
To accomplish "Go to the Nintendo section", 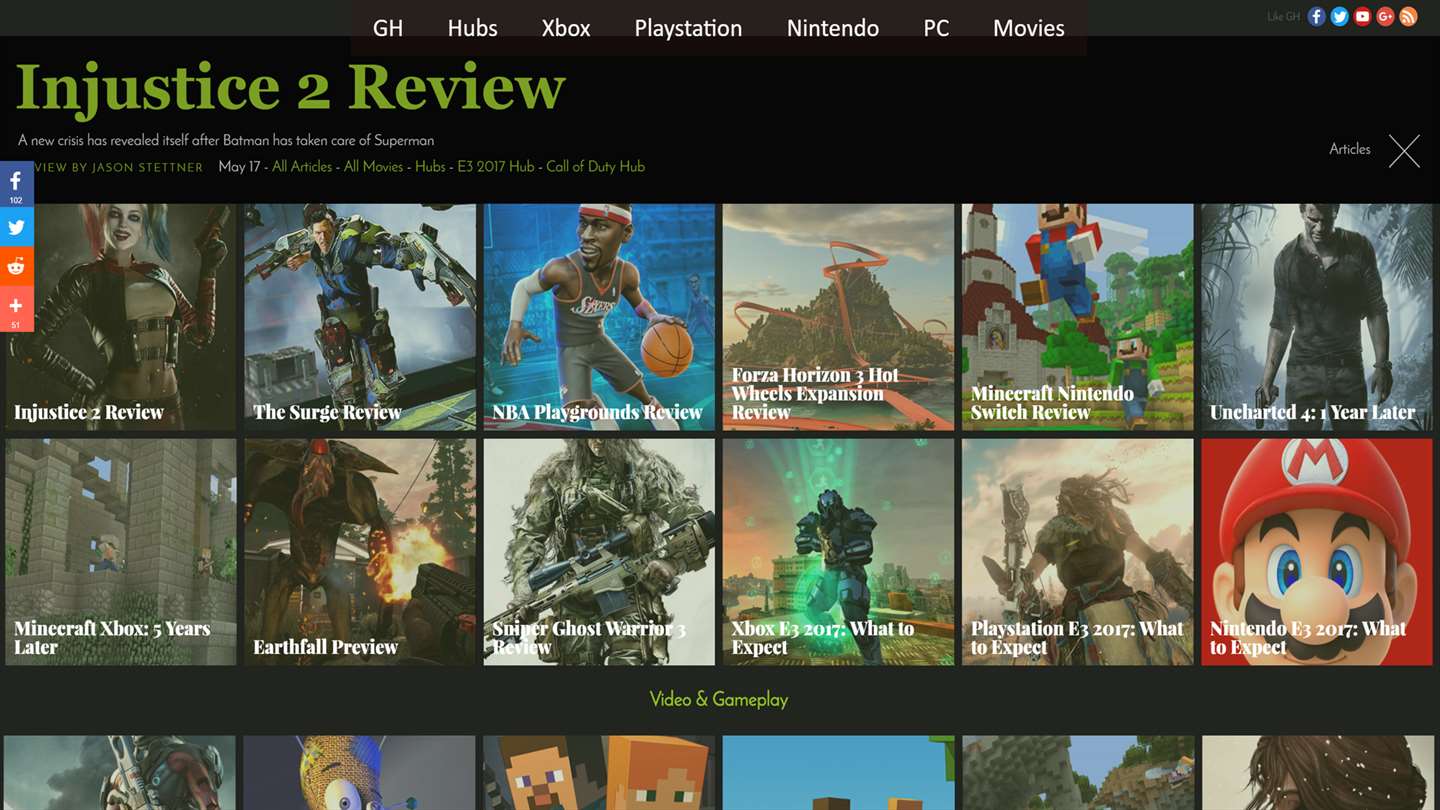I will 833,28.
